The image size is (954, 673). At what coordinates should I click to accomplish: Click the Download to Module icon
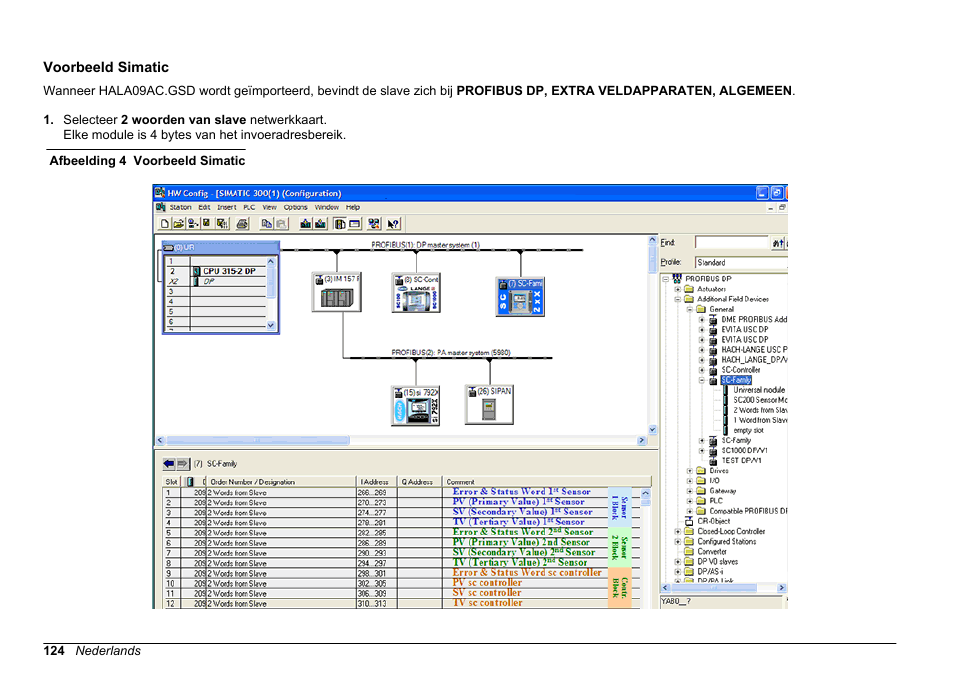[x=303, y=223]
